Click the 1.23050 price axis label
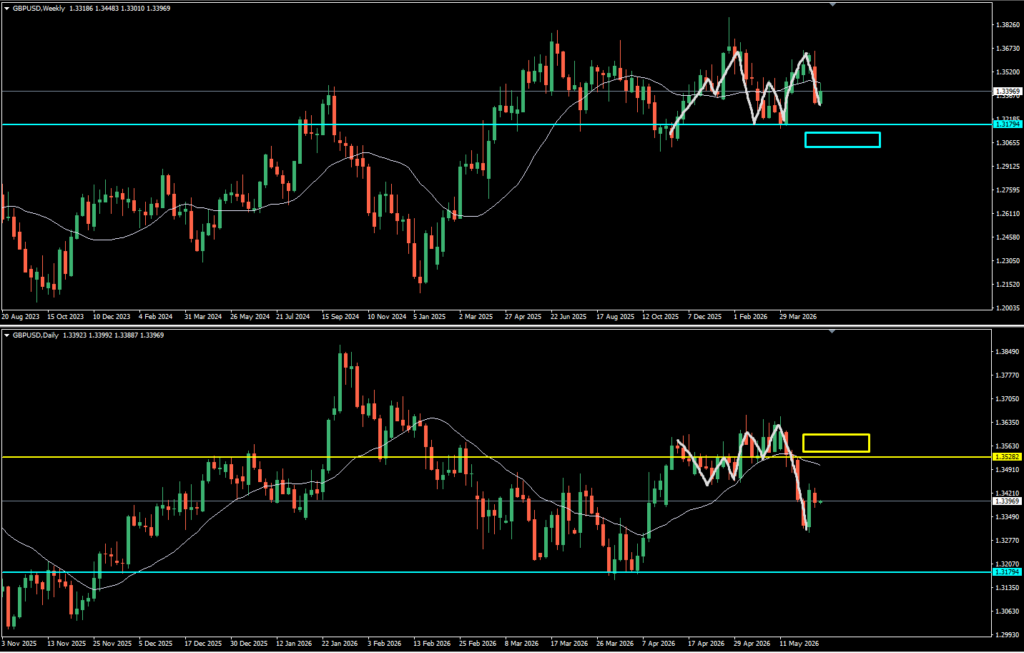Viewport: 1024px width, 653px height. [x=1009, y=261]
